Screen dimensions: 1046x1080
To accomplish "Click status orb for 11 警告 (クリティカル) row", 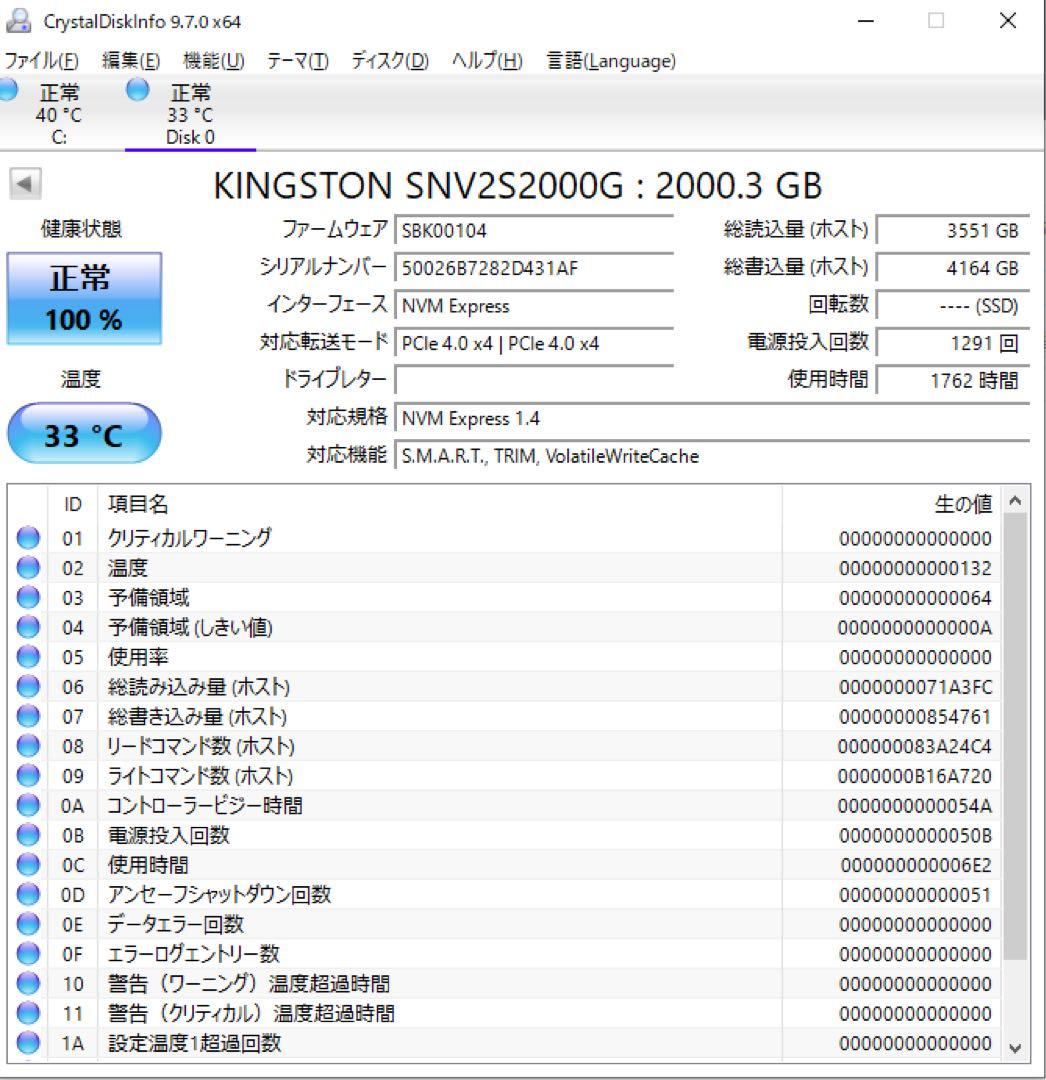I will point(28,1012).
